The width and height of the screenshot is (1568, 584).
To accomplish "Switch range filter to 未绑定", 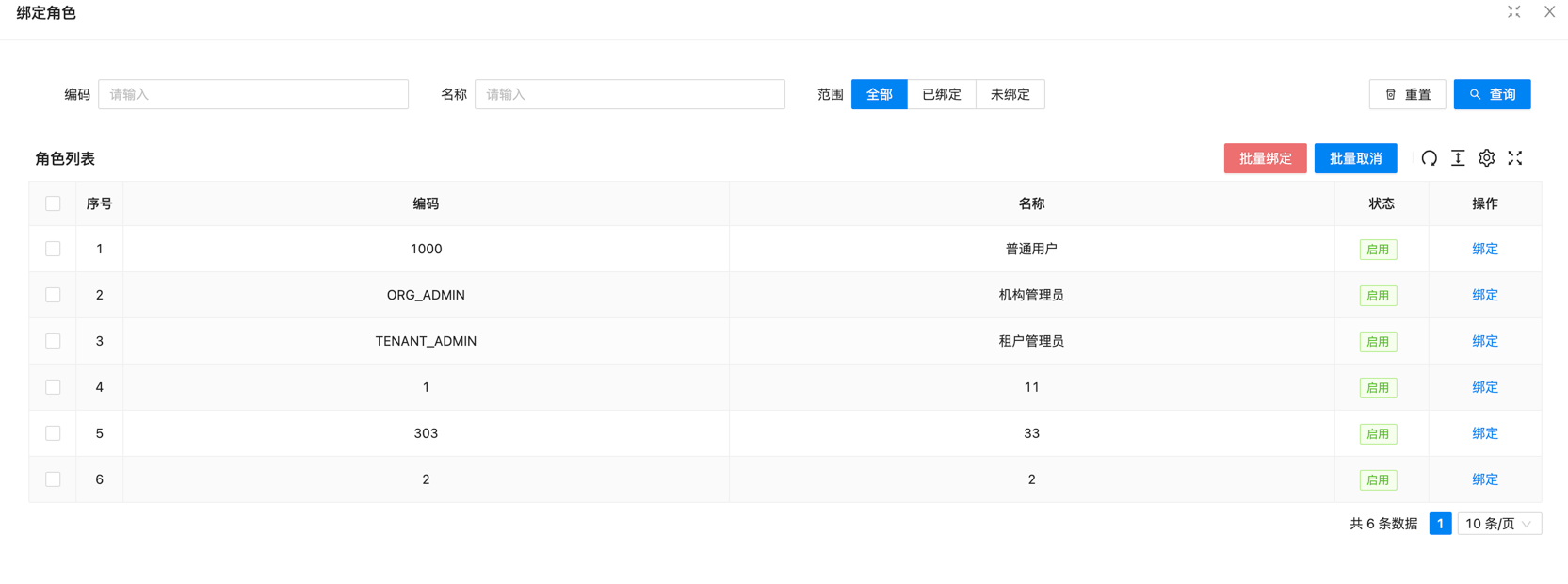I will click(1010, 94).
